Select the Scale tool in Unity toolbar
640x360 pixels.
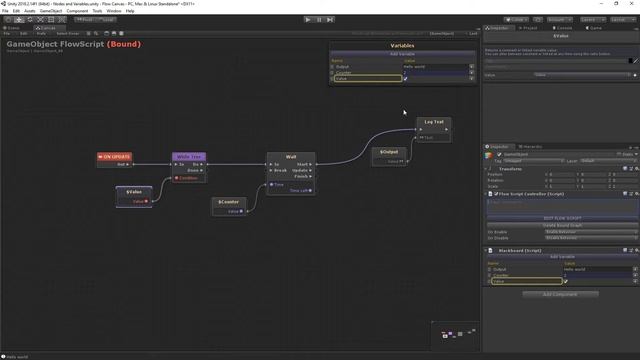[x=40, y=20]
